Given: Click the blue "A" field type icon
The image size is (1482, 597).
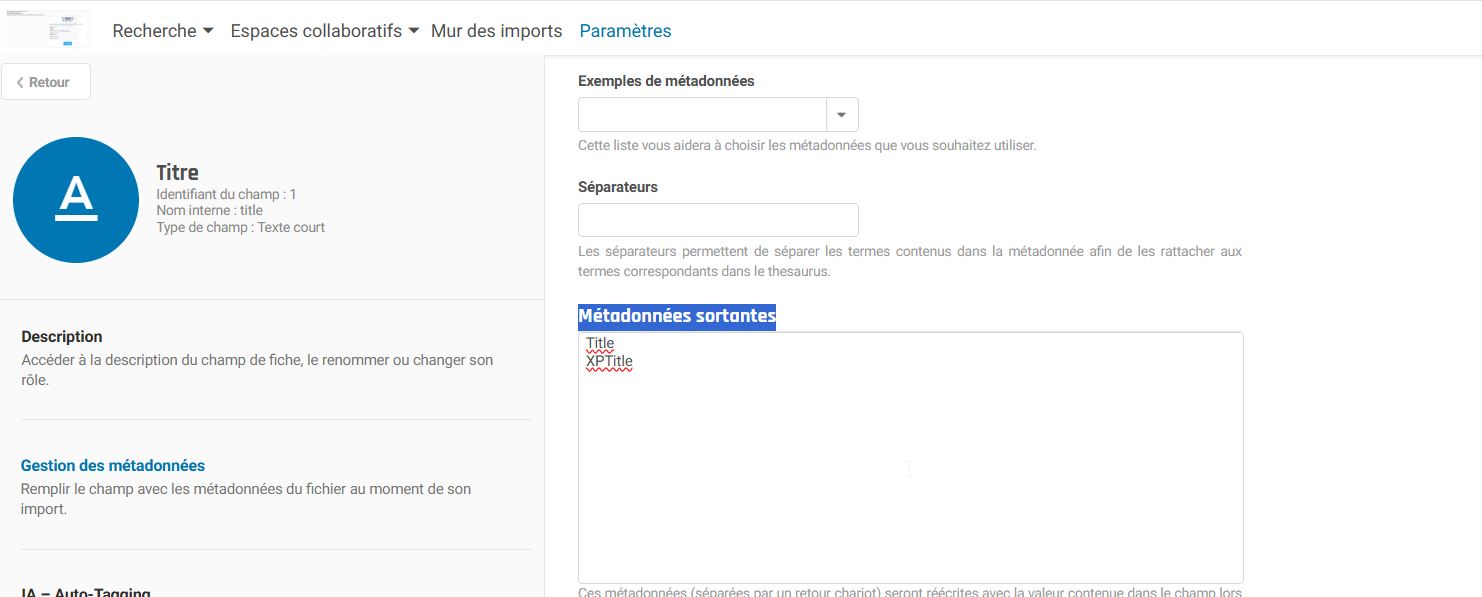Looking at the screenshot, I should click(75, 199).
